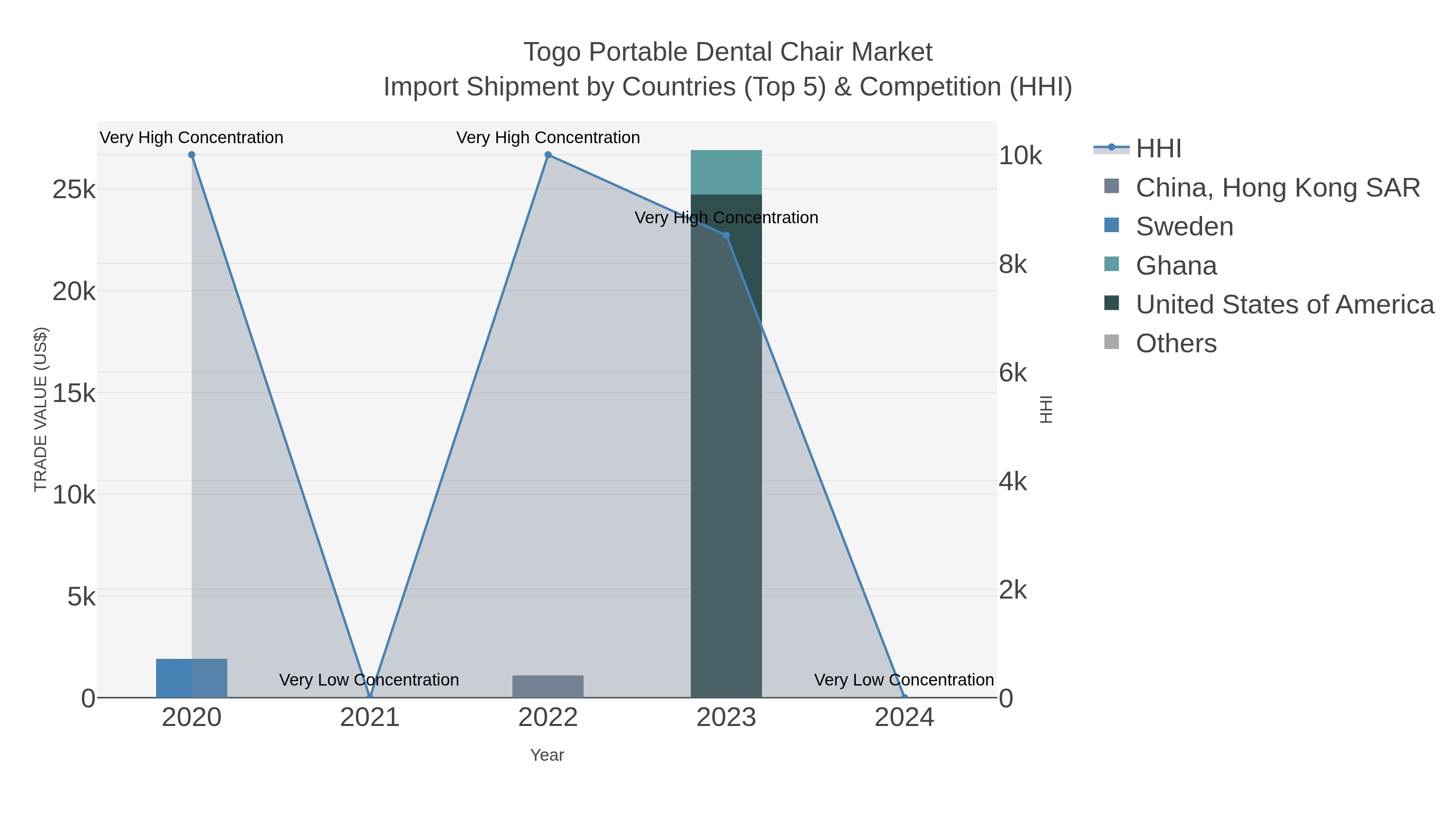Click the United States dark green swatch
Image resolution: width=1456 pixels, height=819 pixels.
(1111, 303)
